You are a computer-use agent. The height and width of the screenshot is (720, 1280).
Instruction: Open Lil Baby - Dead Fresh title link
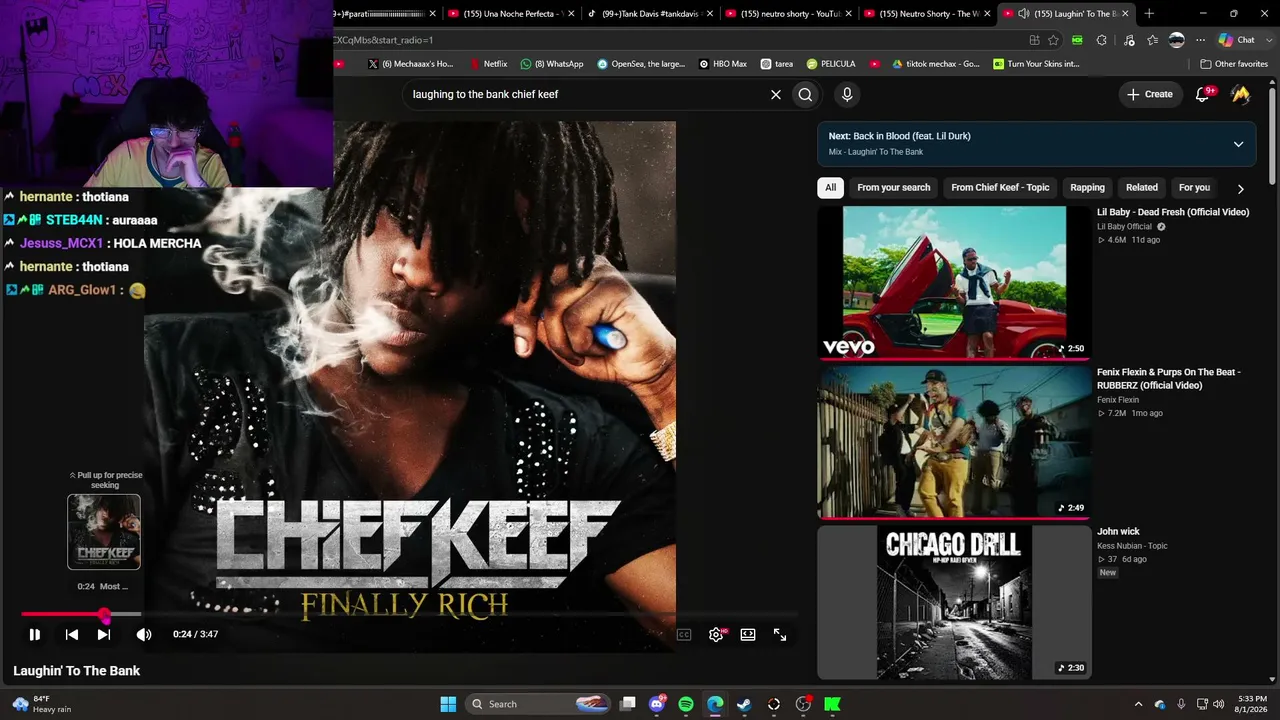1173,212
